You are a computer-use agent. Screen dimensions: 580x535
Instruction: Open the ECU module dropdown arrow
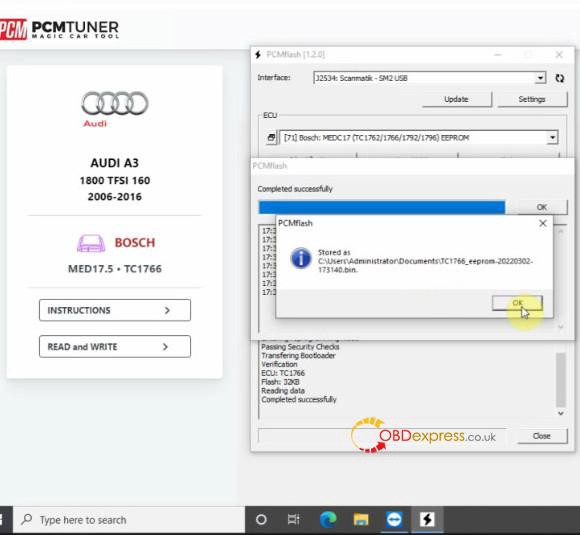click(552, 138)
